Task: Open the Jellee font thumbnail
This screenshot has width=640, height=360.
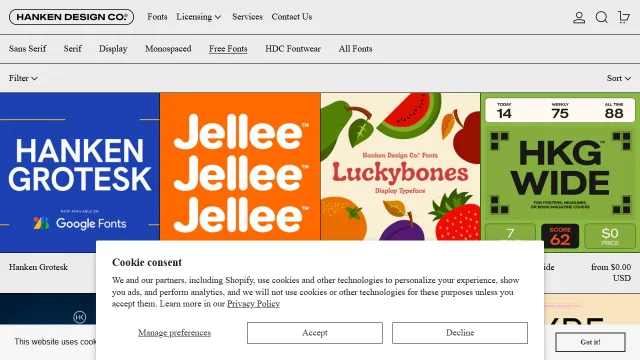Action: pos(240,167)
